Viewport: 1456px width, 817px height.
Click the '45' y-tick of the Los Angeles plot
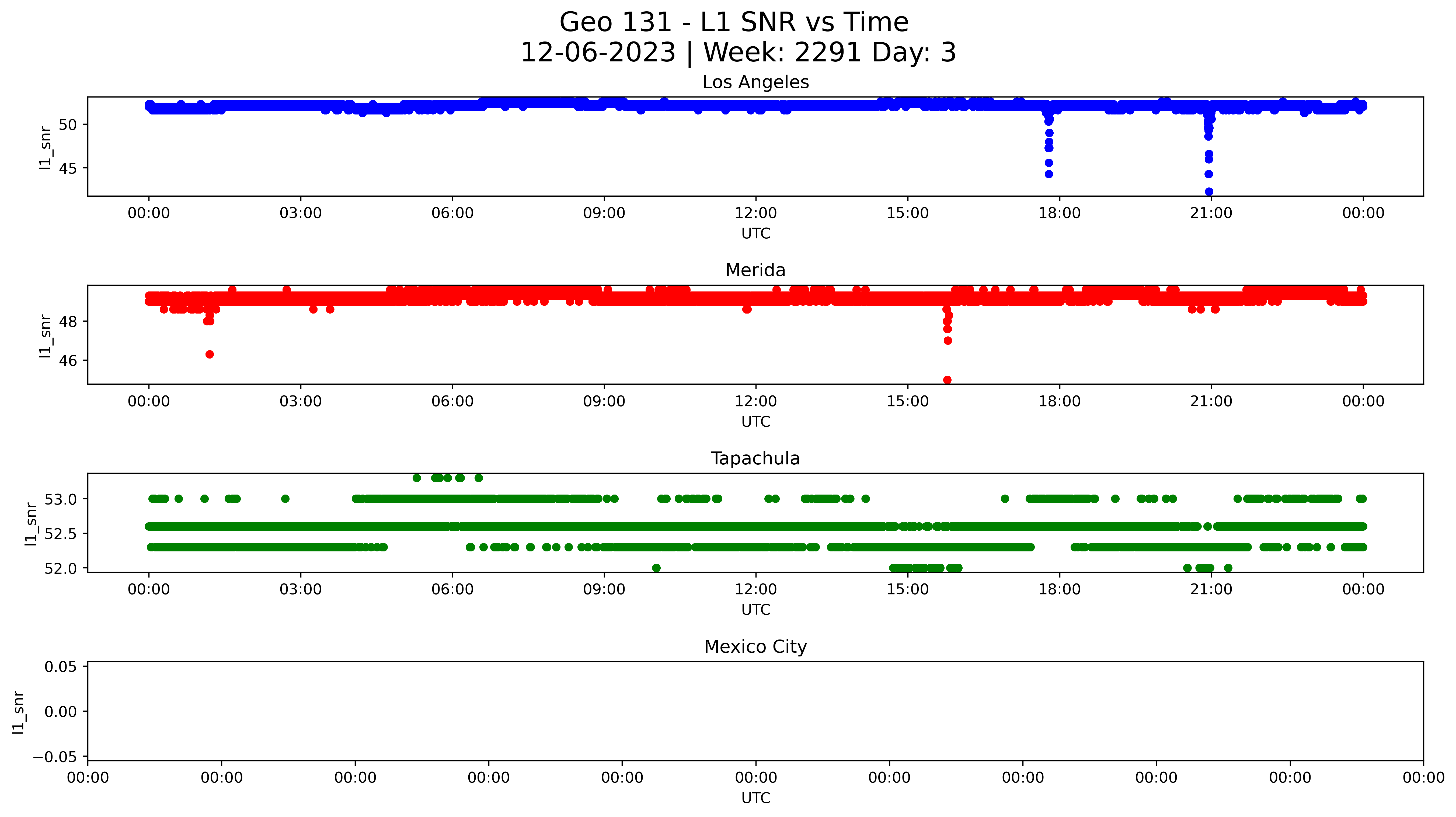(x=68, y=168)
